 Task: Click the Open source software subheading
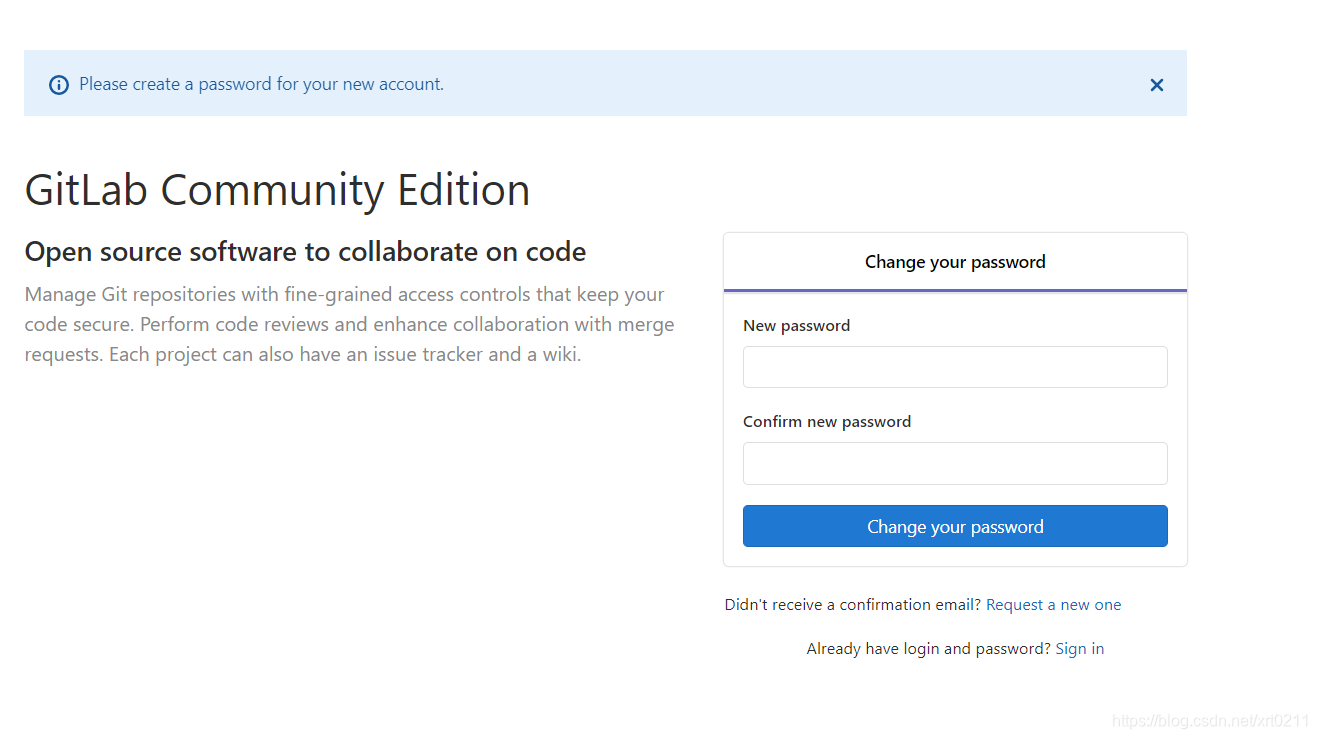tap(305, 252)
